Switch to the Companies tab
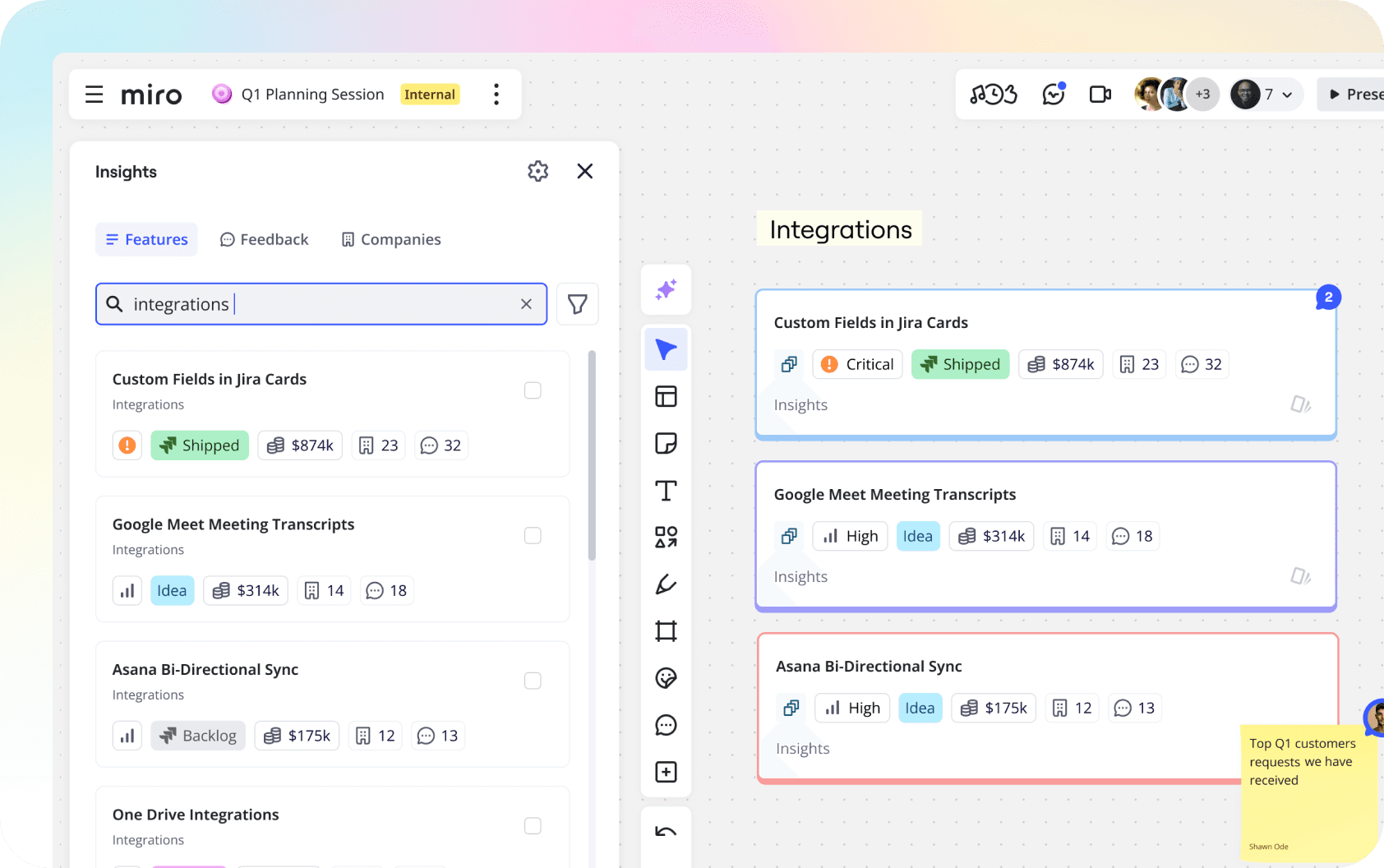The width and height of the screenshot is (1384, 868). click(x=391, y=239)
